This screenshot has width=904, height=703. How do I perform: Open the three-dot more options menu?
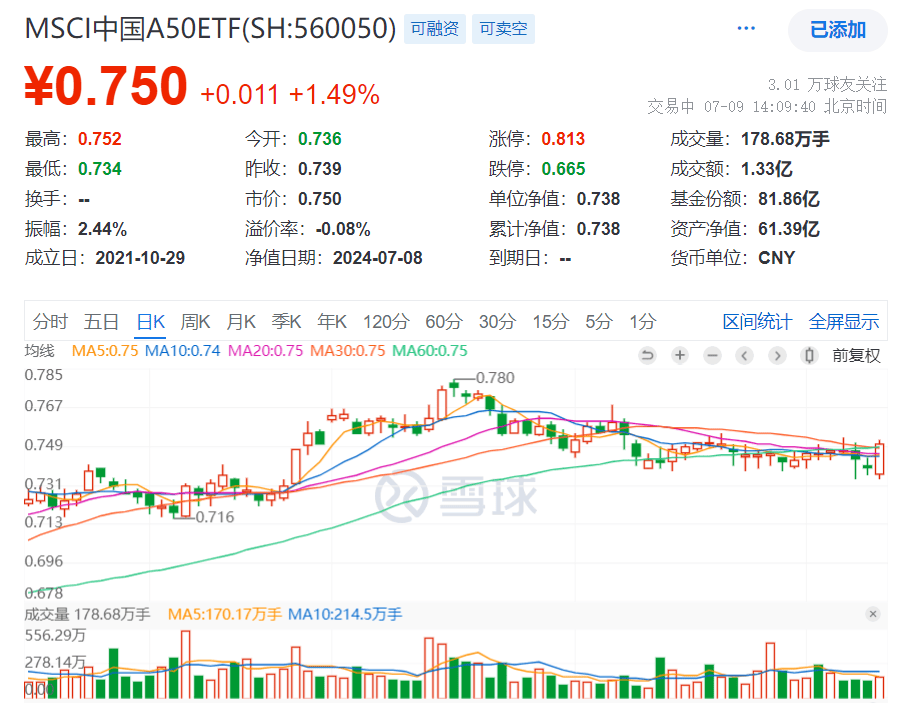pyautogui.click(x=746, y=28)
